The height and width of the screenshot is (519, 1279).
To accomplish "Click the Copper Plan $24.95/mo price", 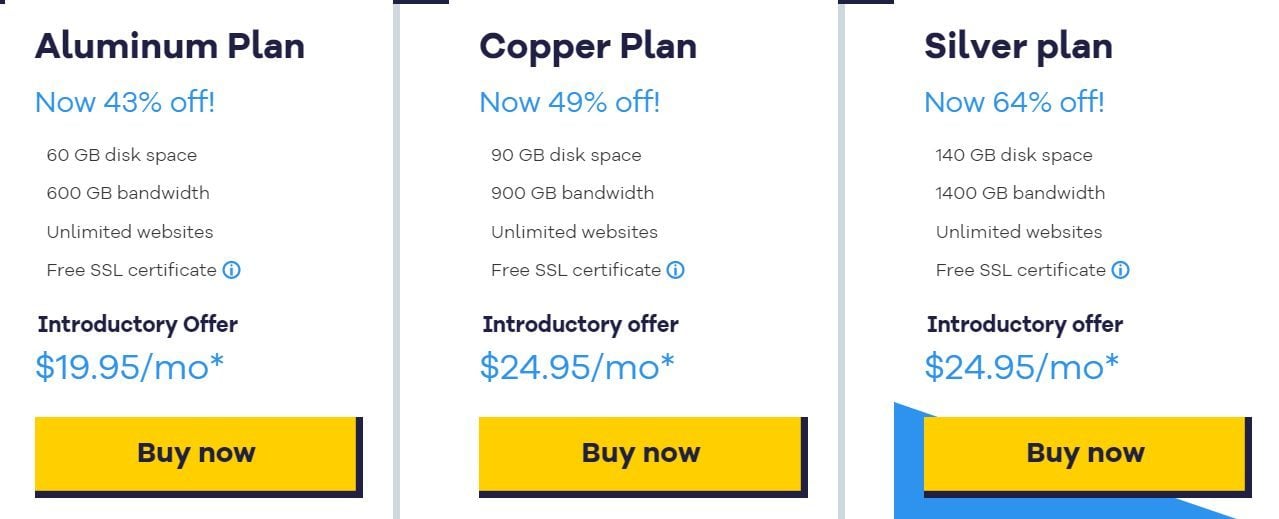I will pyautogui.click(x=577, y=367).
